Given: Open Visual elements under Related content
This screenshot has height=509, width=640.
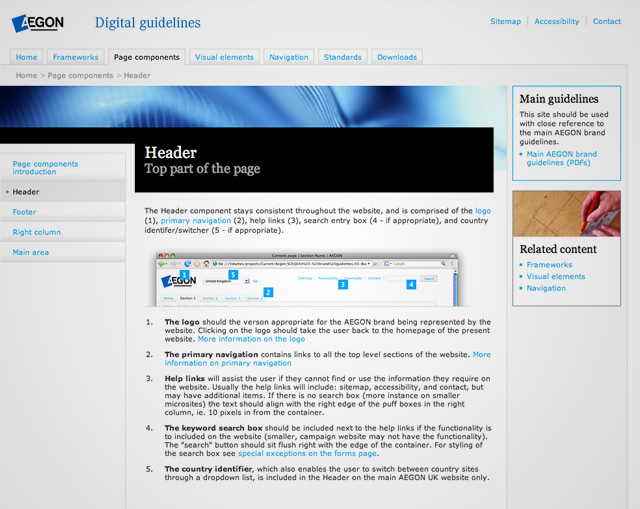Looking at the screenshot, I should (x=556, y=276).
